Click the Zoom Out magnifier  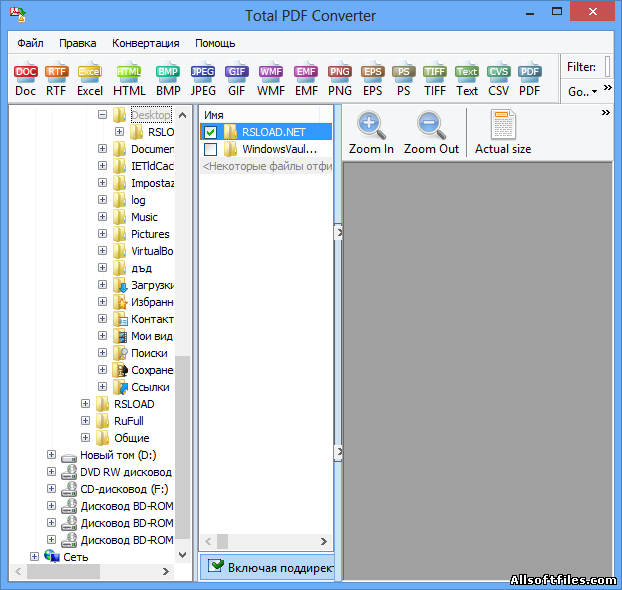(431, 132)
